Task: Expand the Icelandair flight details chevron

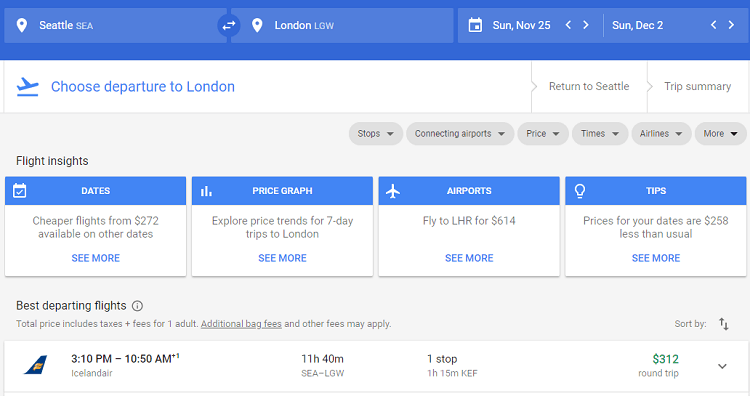Action: 722,366
